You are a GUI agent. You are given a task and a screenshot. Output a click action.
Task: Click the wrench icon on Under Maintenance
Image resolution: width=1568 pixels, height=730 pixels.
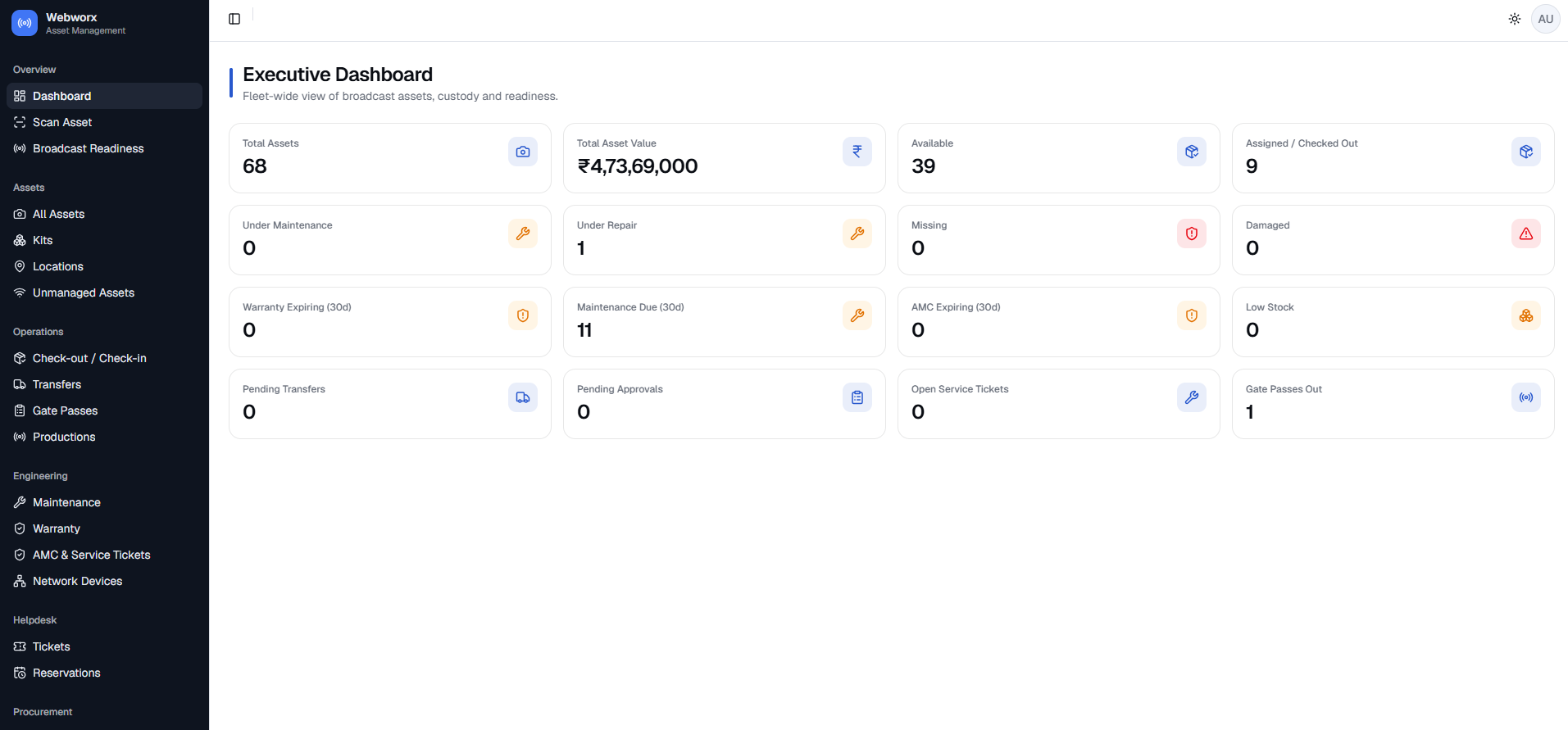523,234
